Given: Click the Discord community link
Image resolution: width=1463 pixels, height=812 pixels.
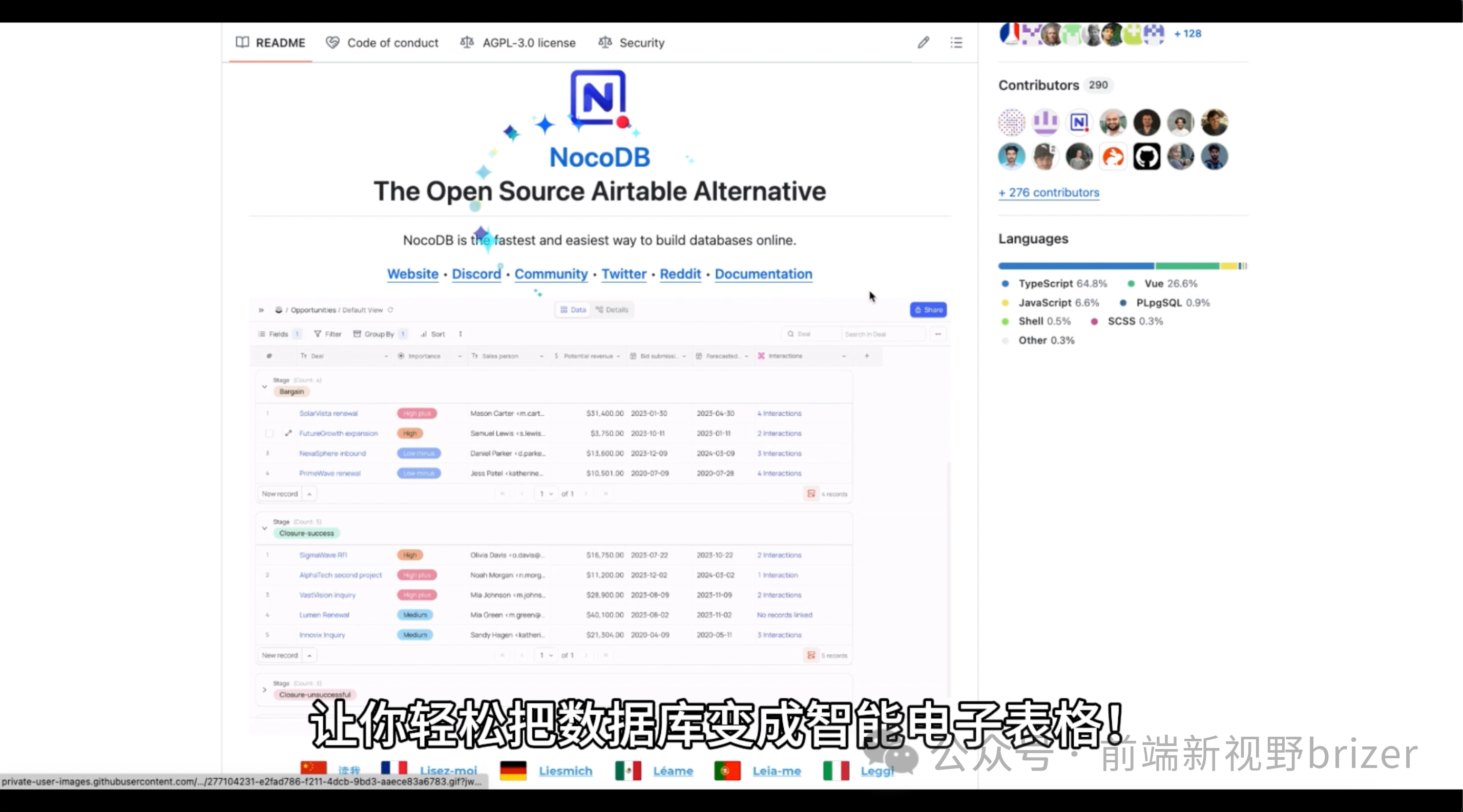Looking at the screenshot, I should pos(476,273).
